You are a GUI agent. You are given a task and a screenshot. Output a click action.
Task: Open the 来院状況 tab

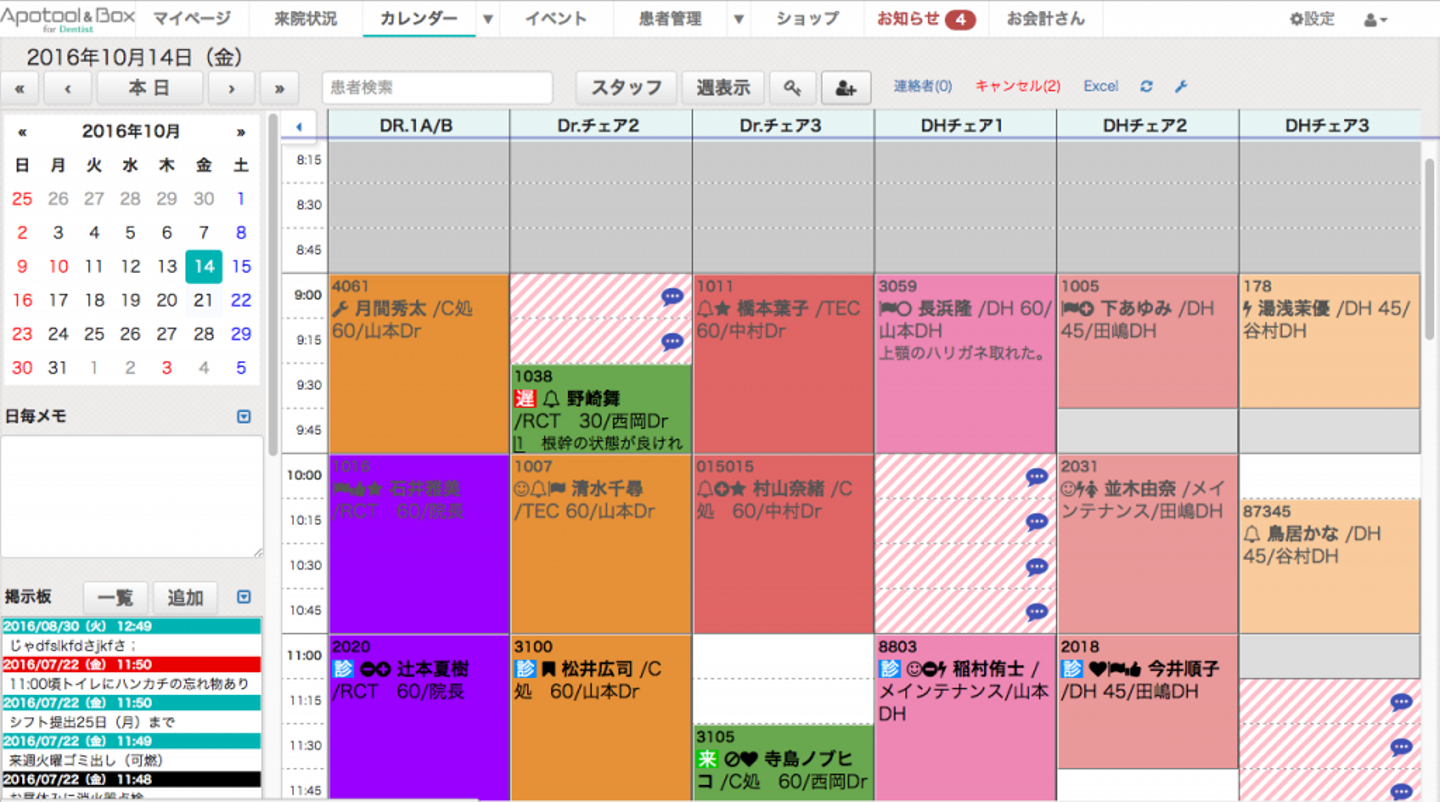tap(306, 19)
